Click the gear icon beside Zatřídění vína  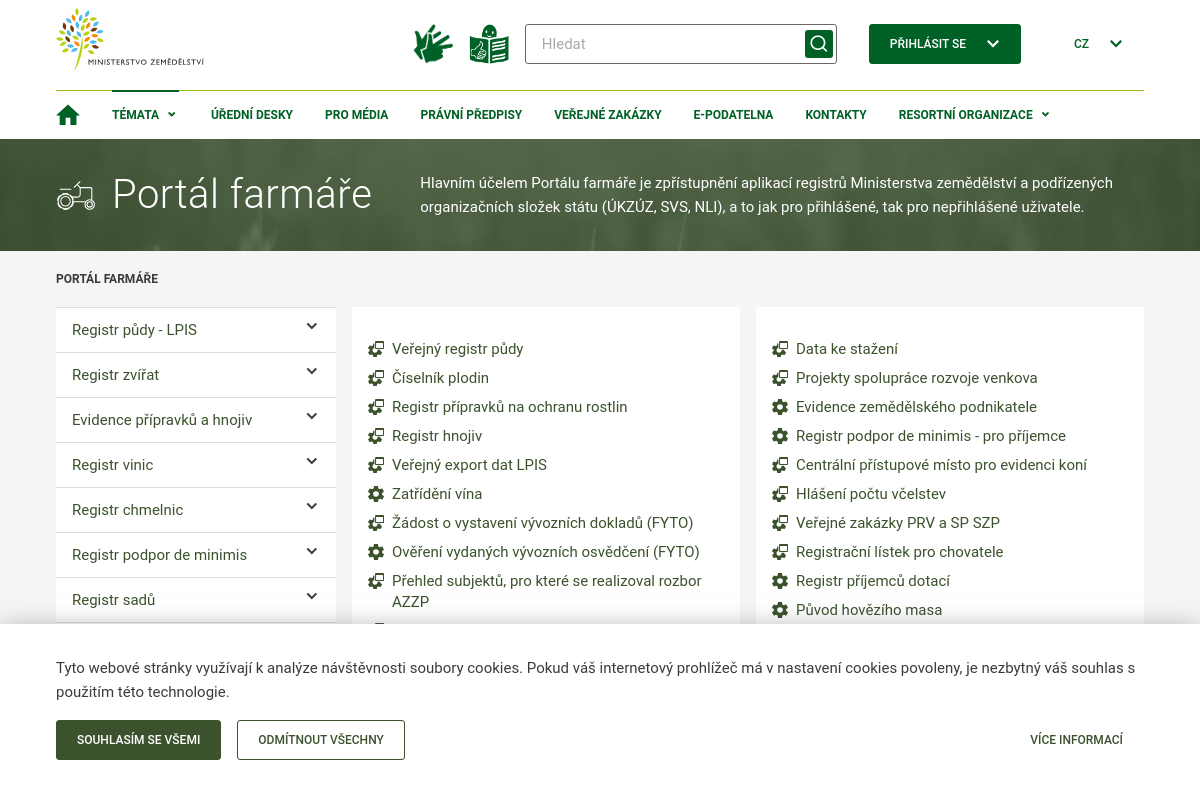pyautogui.click(x=376, y=494)
